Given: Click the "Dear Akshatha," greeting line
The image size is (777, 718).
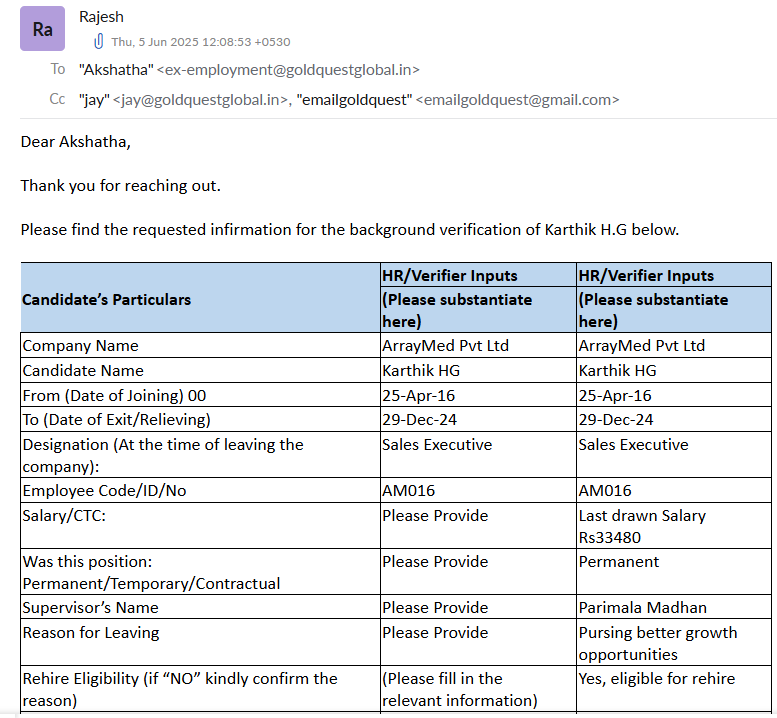Looking at the screenshot, I should point(75,142).
